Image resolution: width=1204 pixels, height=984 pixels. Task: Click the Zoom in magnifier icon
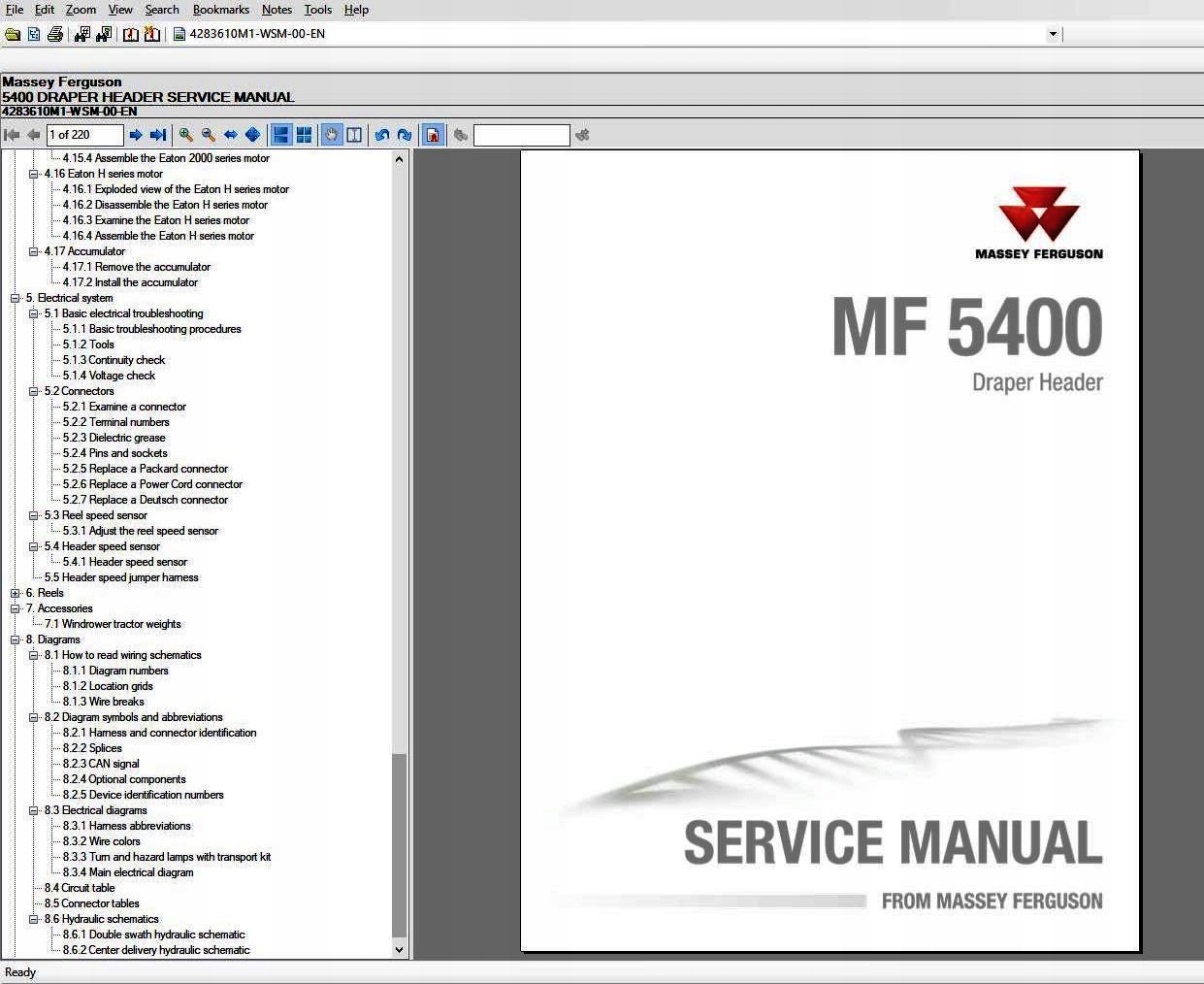tap(185, 135)
